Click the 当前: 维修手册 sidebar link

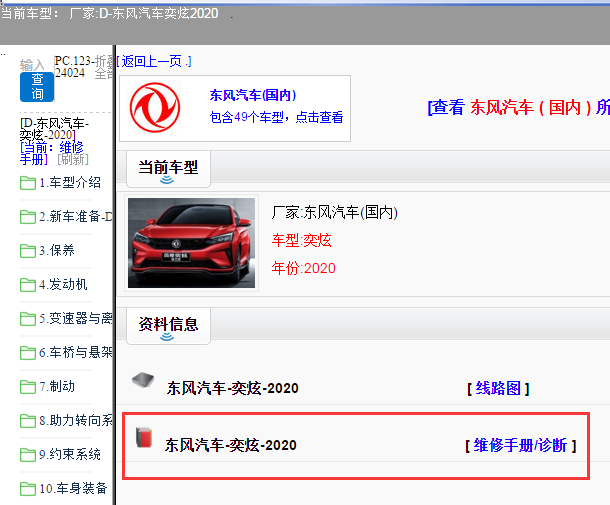51,153
